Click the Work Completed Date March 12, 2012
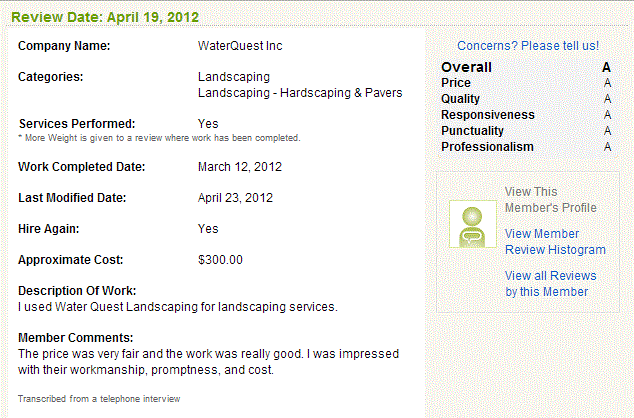This screenshot has width=634, height=418. click(x=240, y=167)
